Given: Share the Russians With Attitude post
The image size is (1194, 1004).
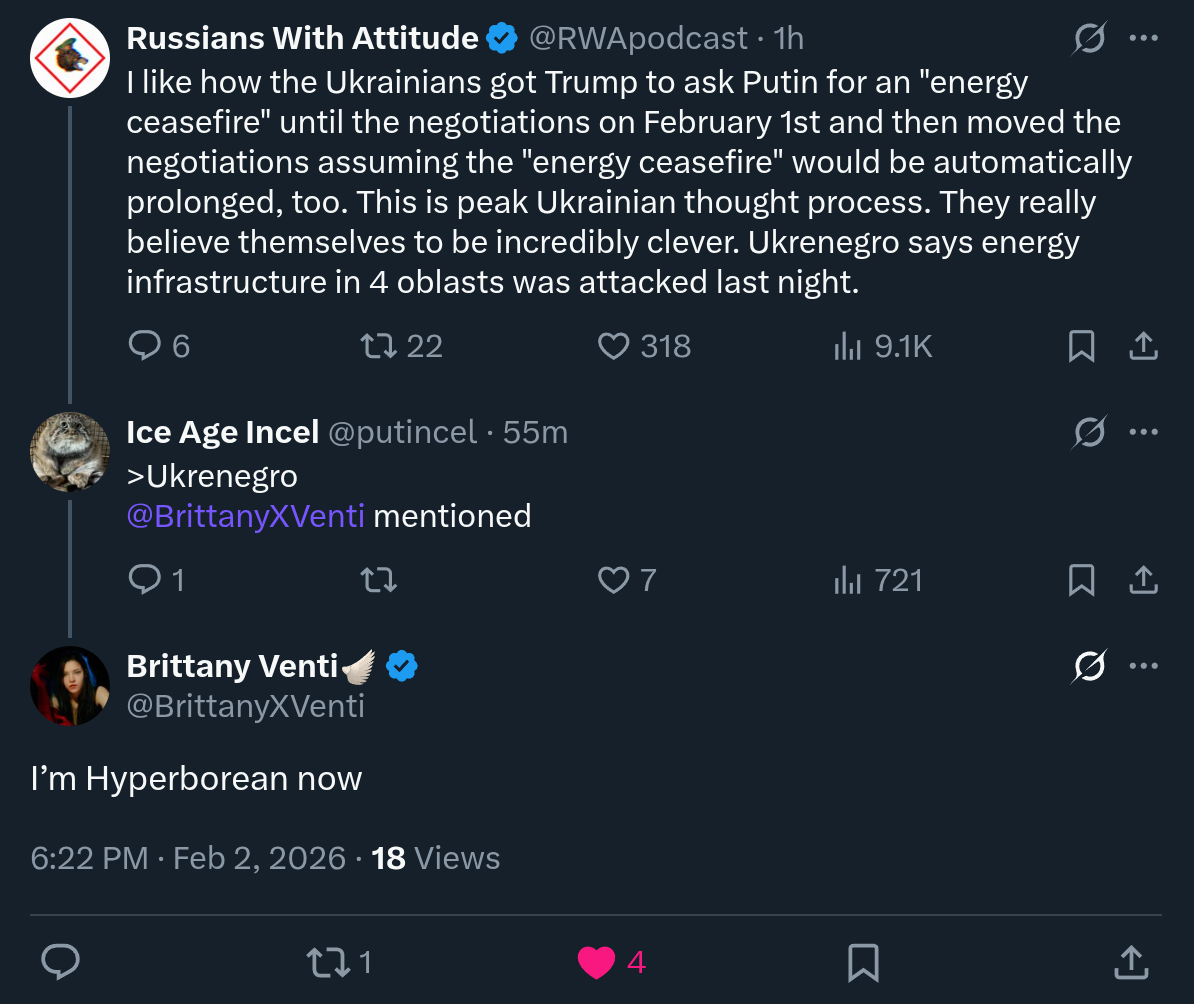Looking at the screenshot, I should [x=1142, y=346].
